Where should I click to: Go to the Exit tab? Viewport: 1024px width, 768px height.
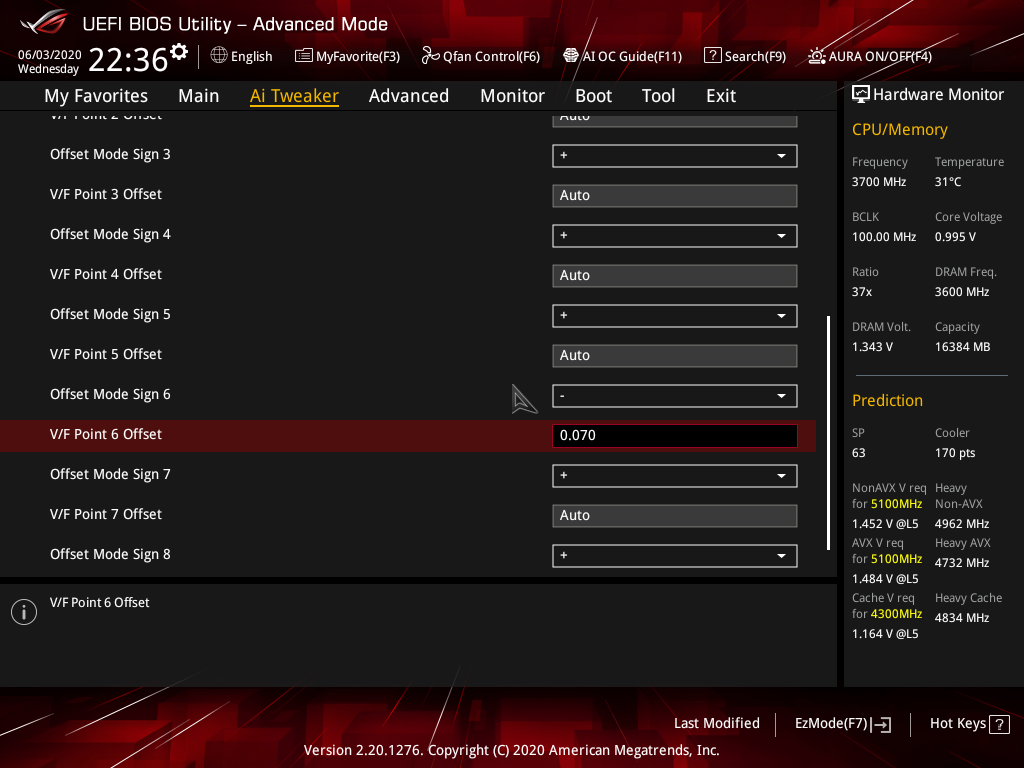pyautogui.click(x=721, y=96)
